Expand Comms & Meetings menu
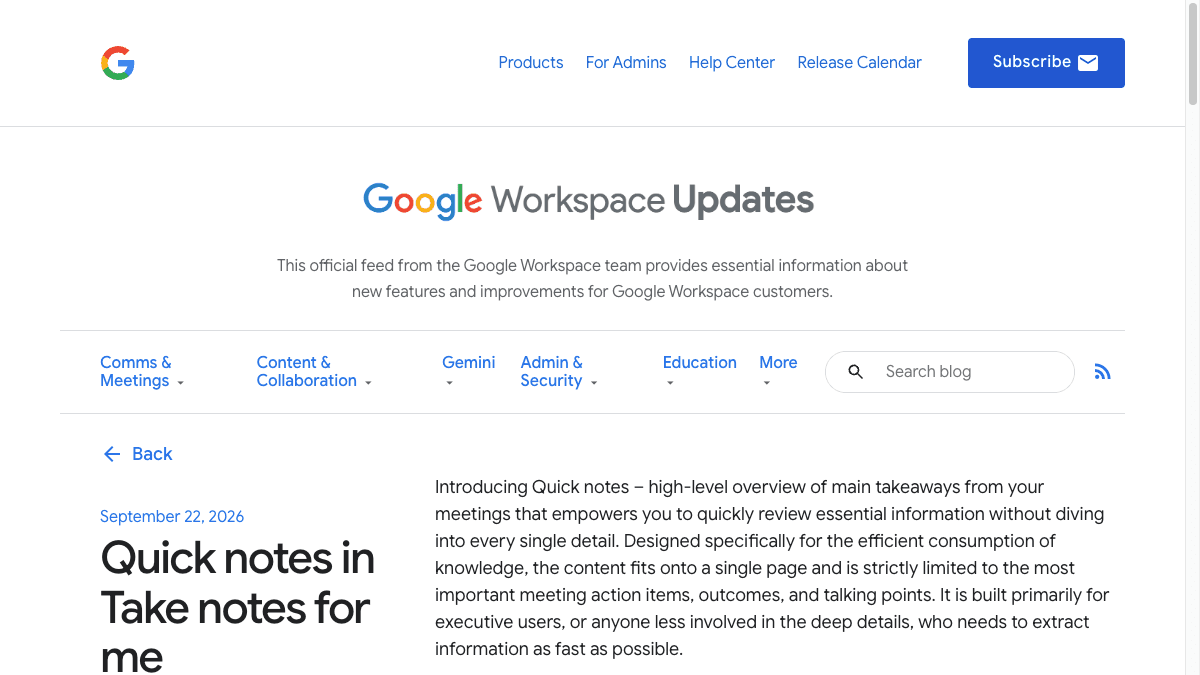This screenshot has height=675, width=1200. 142,372
